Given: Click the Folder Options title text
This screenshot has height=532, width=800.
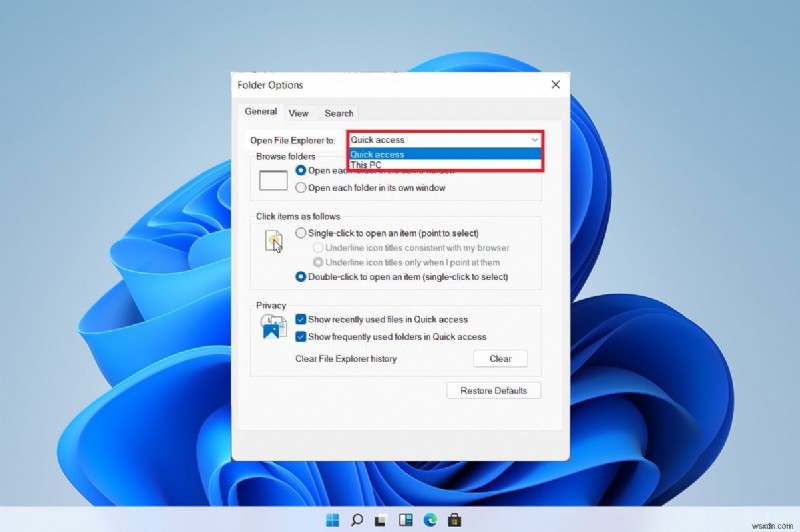Looking at the screenshot, I should (x=270, y=85).
